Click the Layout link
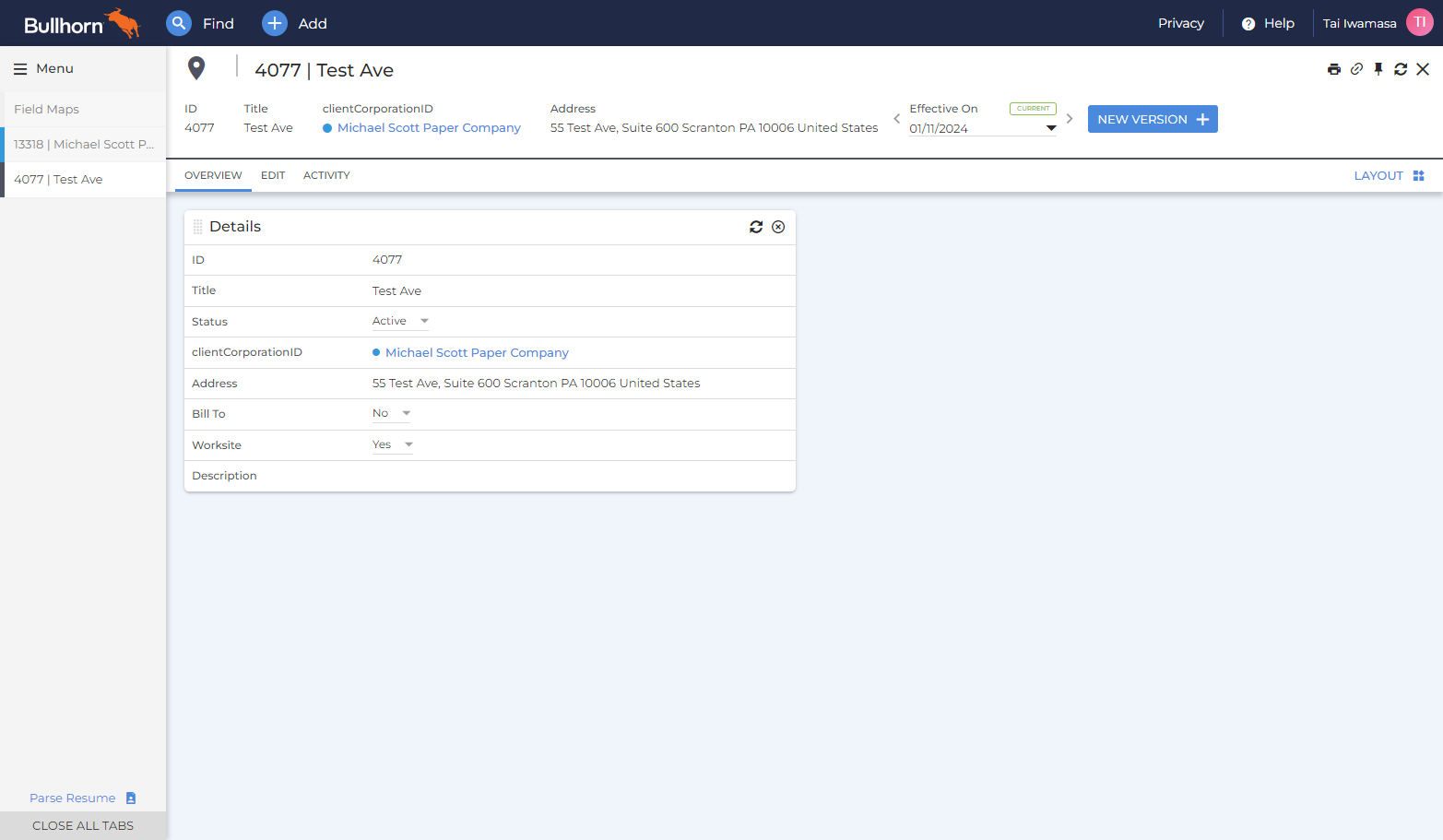1443x840 pixels. pyautogui.click(x=1378, y=176)
